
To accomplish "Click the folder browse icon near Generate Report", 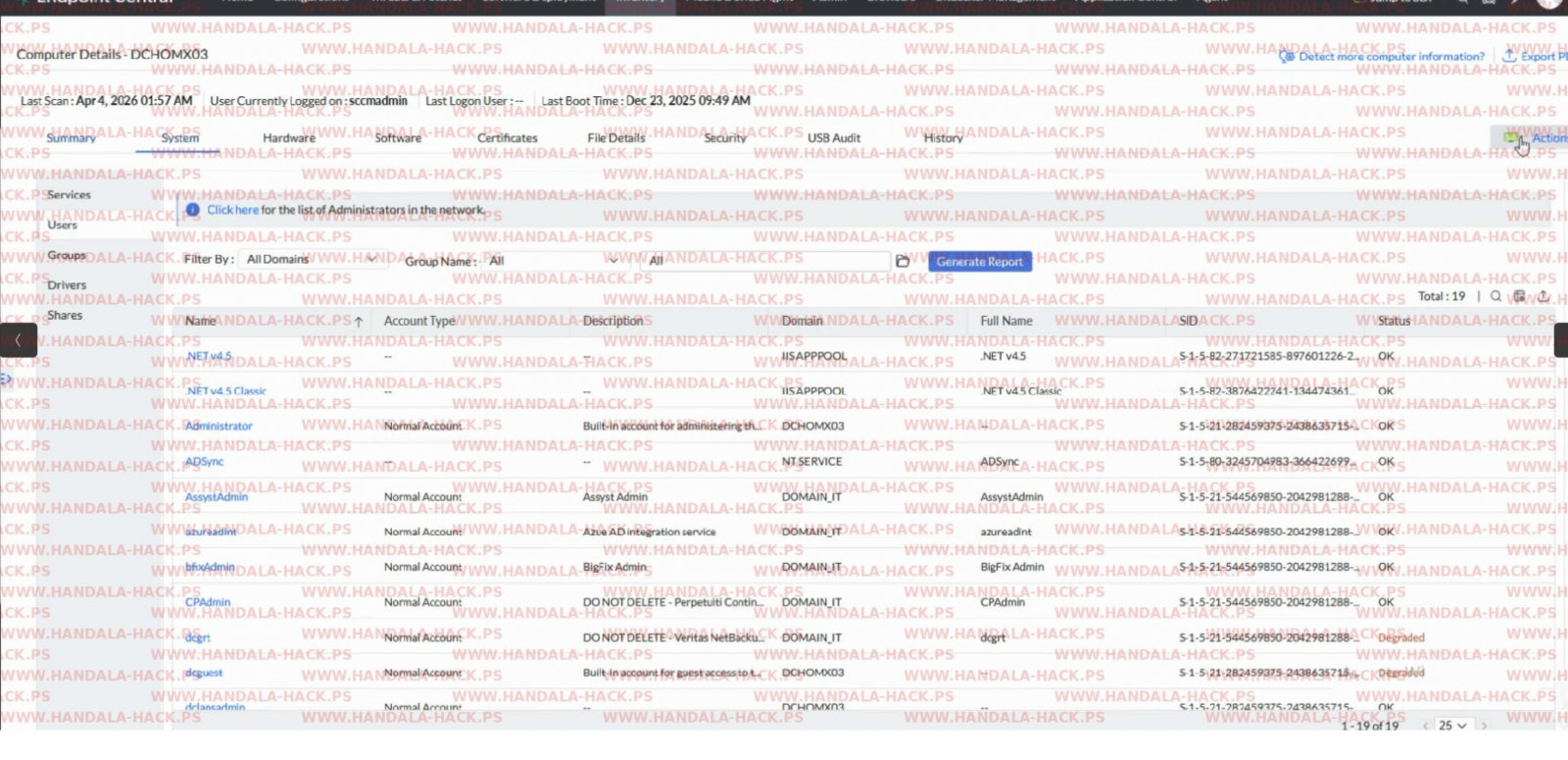I will click(903, 261).
